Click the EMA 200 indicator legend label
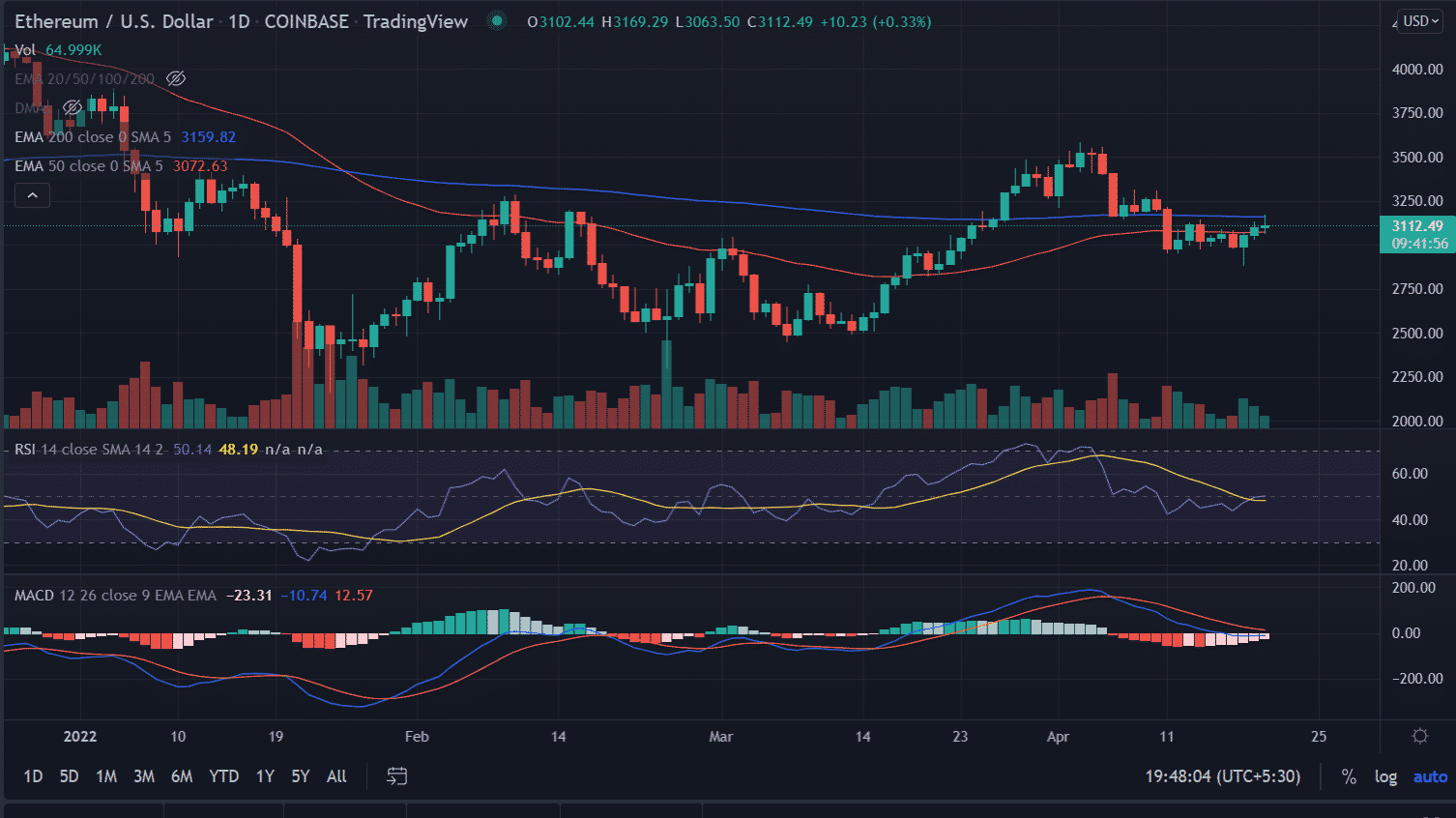 coord(92,137)
